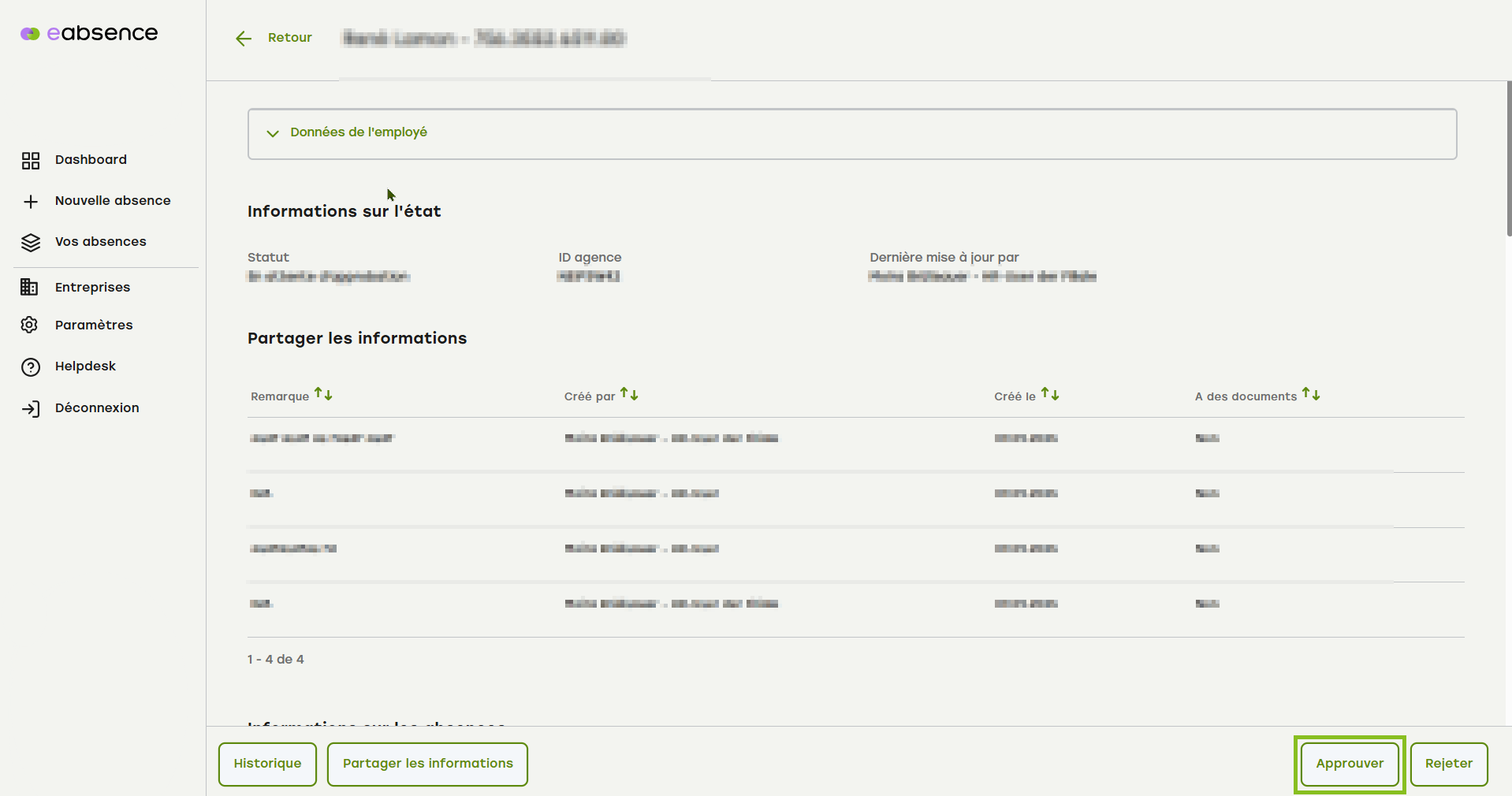This screenshot has height=796, width=1512.
Task: Sort table by Créé par column
Action: tap(629, 394)
